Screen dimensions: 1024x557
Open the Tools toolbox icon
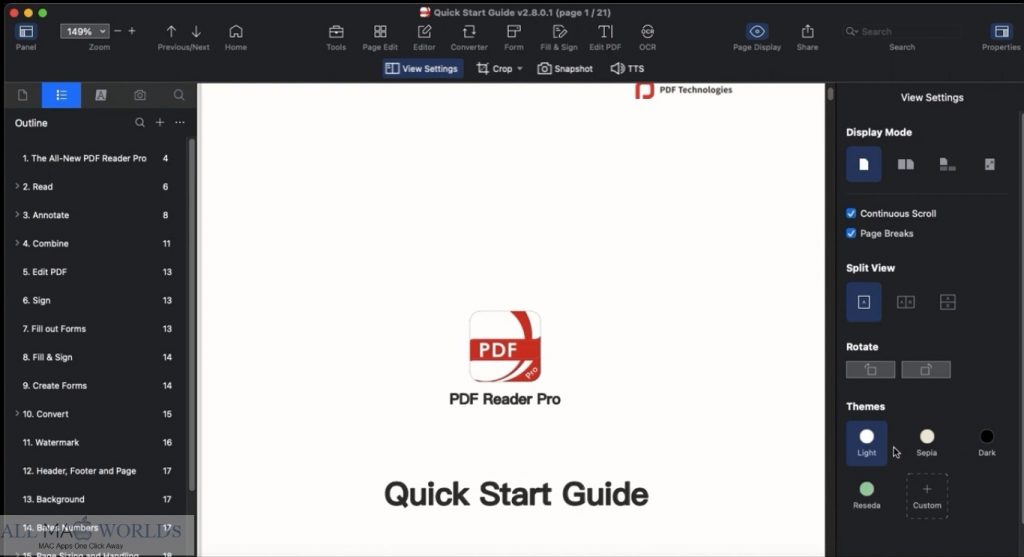pyautogui.click(x=336, y=31)
